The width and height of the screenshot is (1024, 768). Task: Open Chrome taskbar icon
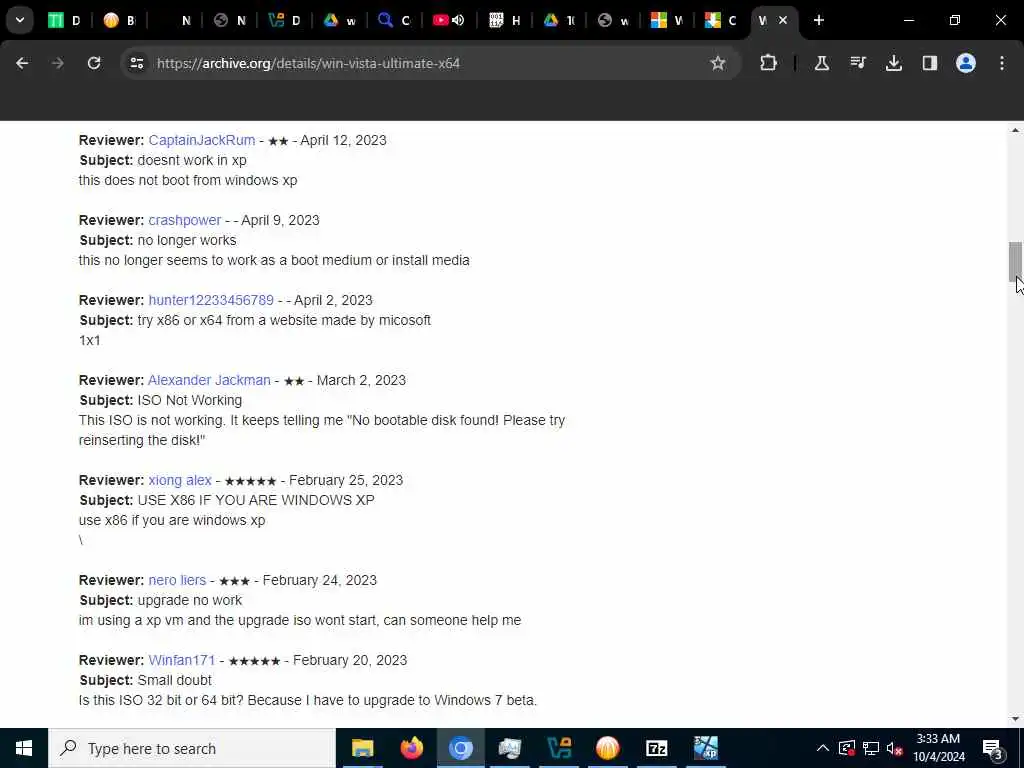(x=460, y=748)
